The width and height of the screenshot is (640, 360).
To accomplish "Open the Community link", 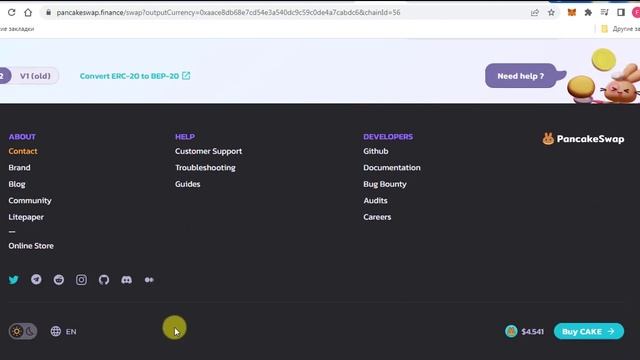I will 30,200.
